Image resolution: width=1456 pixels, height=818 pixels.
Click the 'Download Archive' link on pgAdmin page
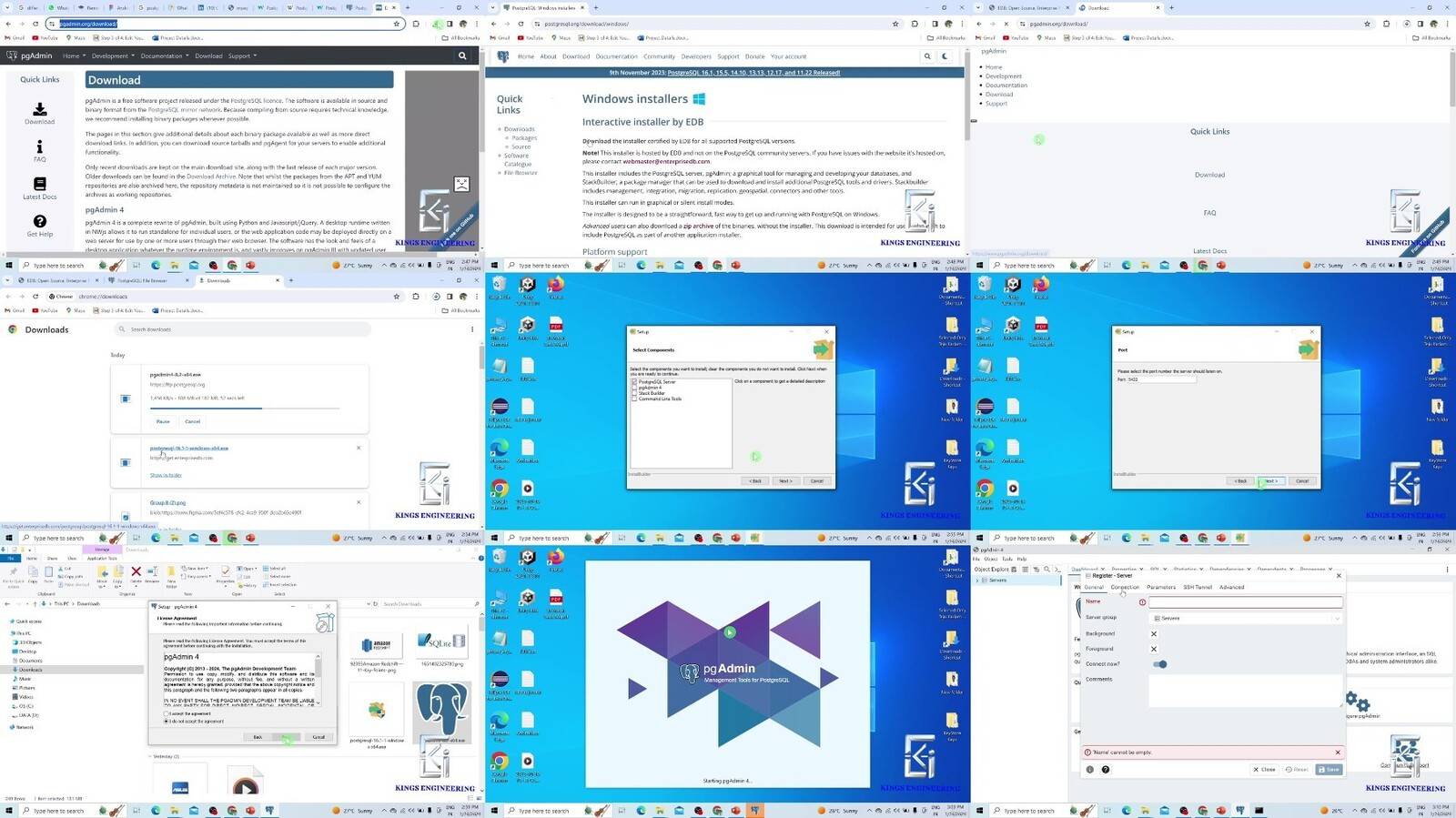click(x=211, y=177)
